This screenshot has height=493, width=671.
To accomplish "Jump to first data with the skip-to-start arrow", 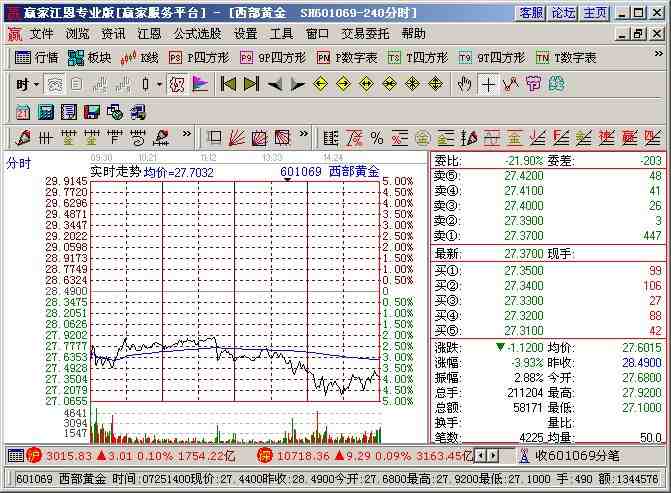I will coord(228,84).
